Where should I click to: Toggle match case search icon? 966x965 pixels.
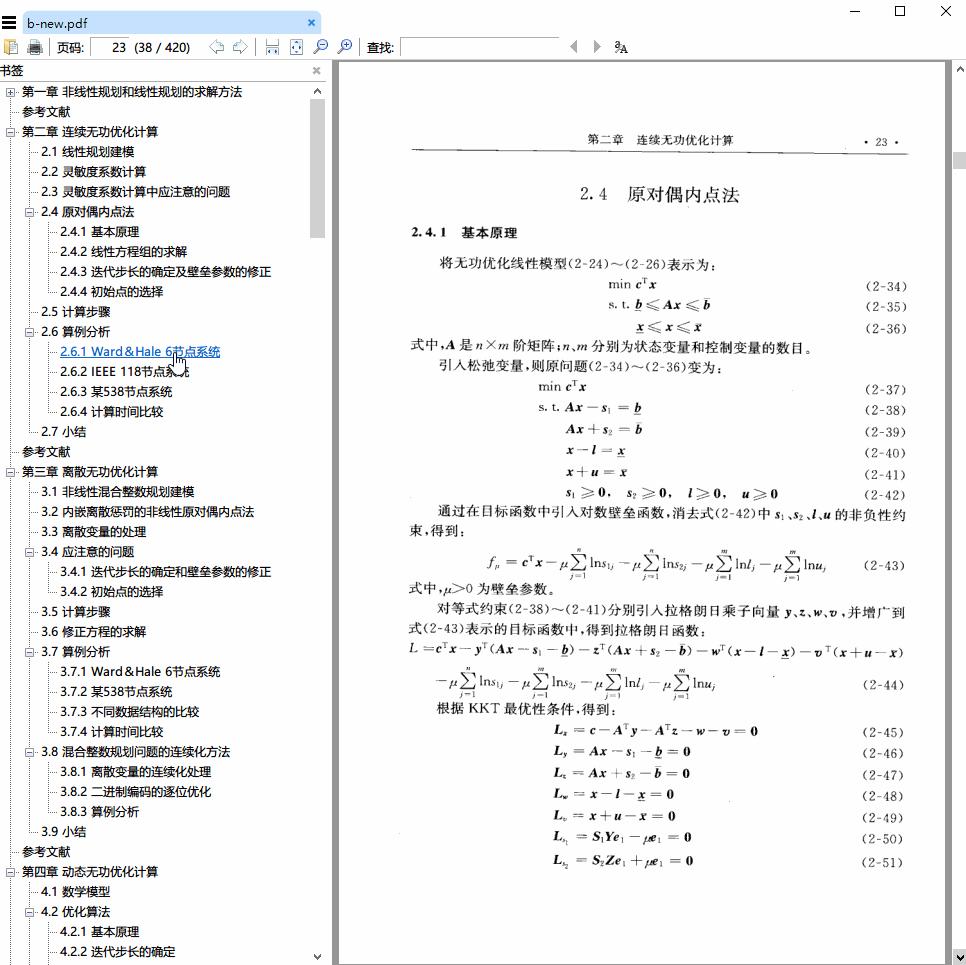tap(621, 47)
